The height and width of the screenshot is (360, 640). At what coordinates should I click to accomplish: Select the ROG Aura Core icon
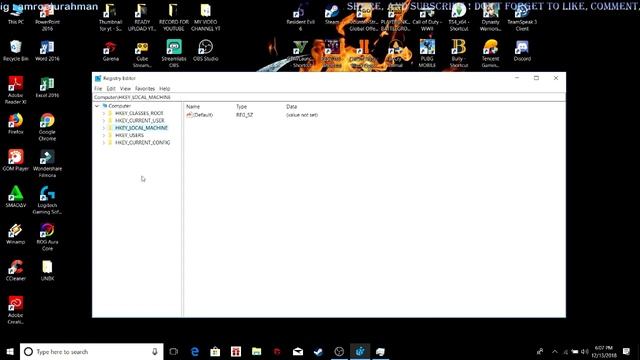47,237
